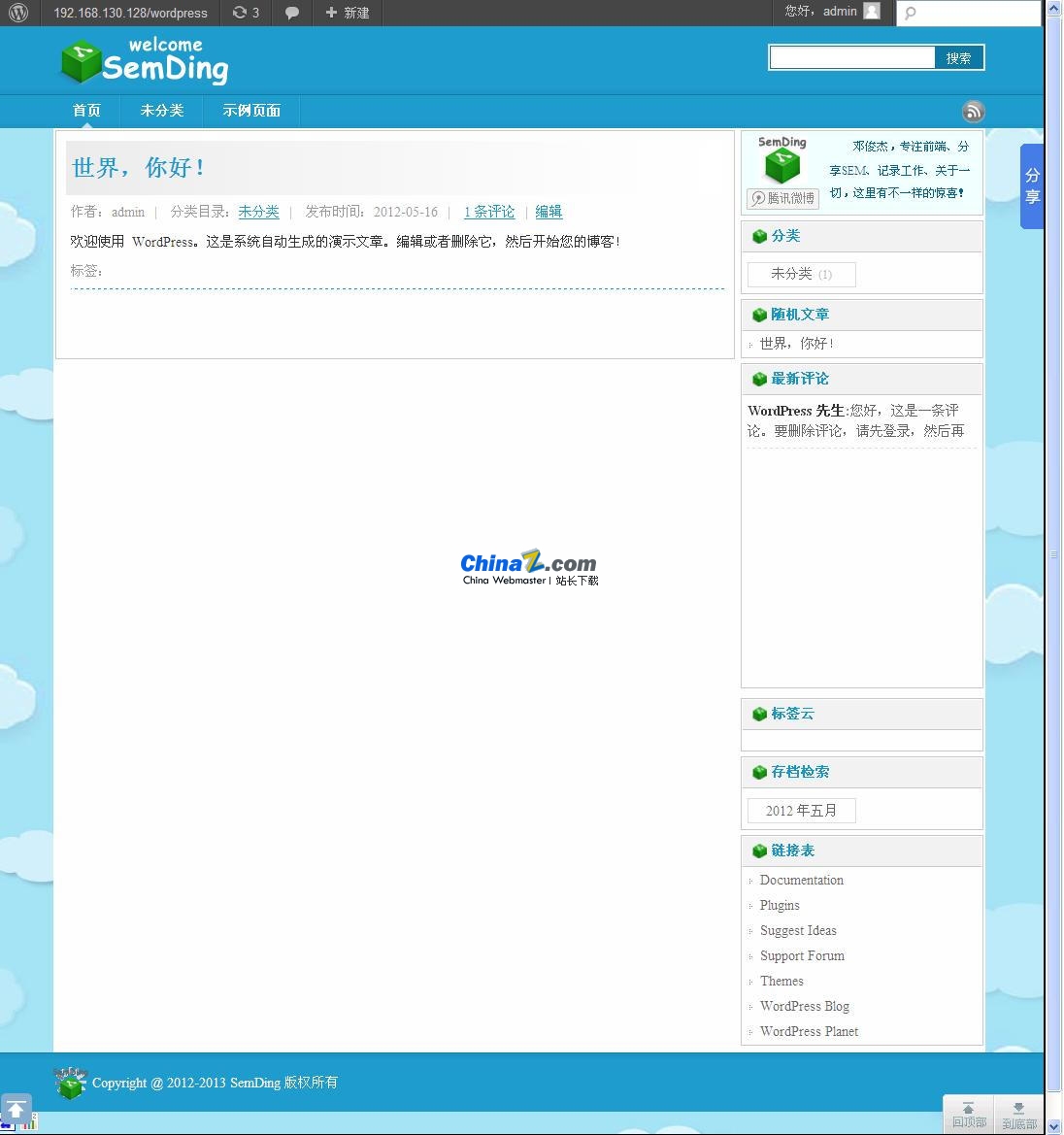Open the Suggest Ideas link
Viewport: 1064px width, 1135px height.
point(798,931)
